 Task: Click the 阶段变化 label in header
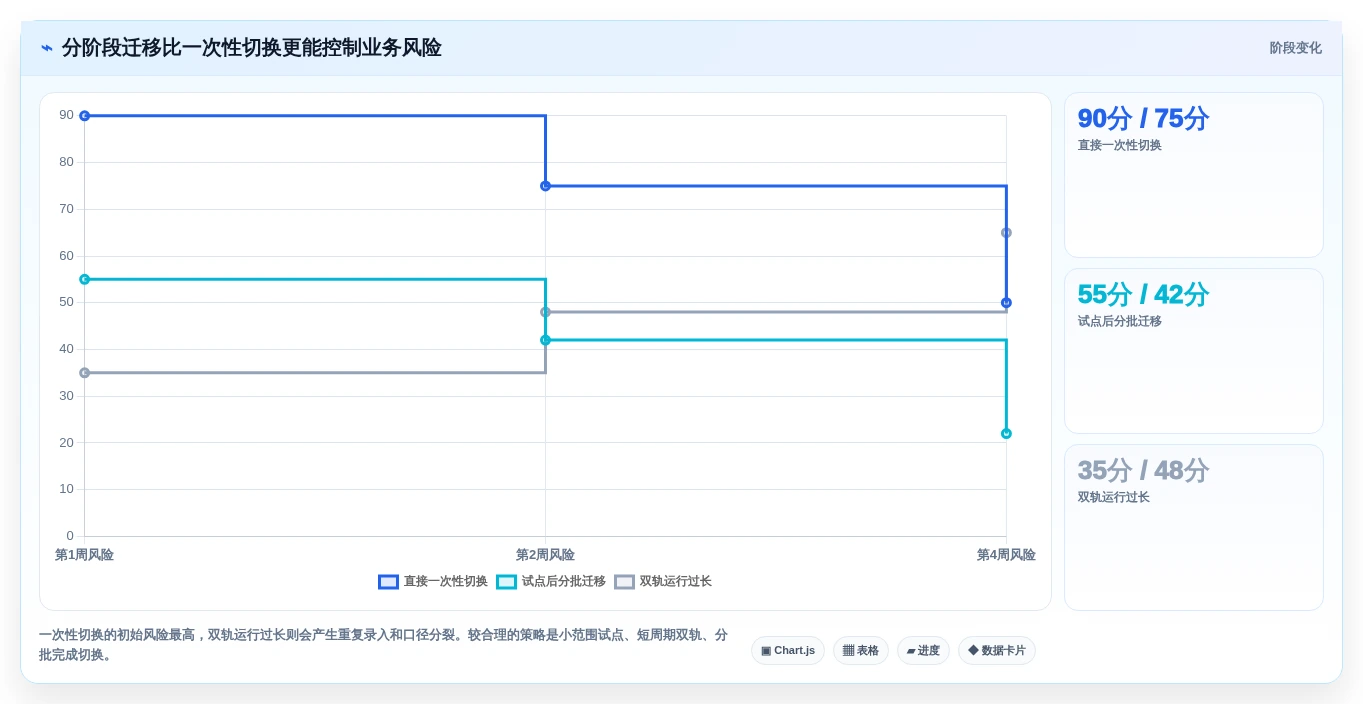(1295, 48)
